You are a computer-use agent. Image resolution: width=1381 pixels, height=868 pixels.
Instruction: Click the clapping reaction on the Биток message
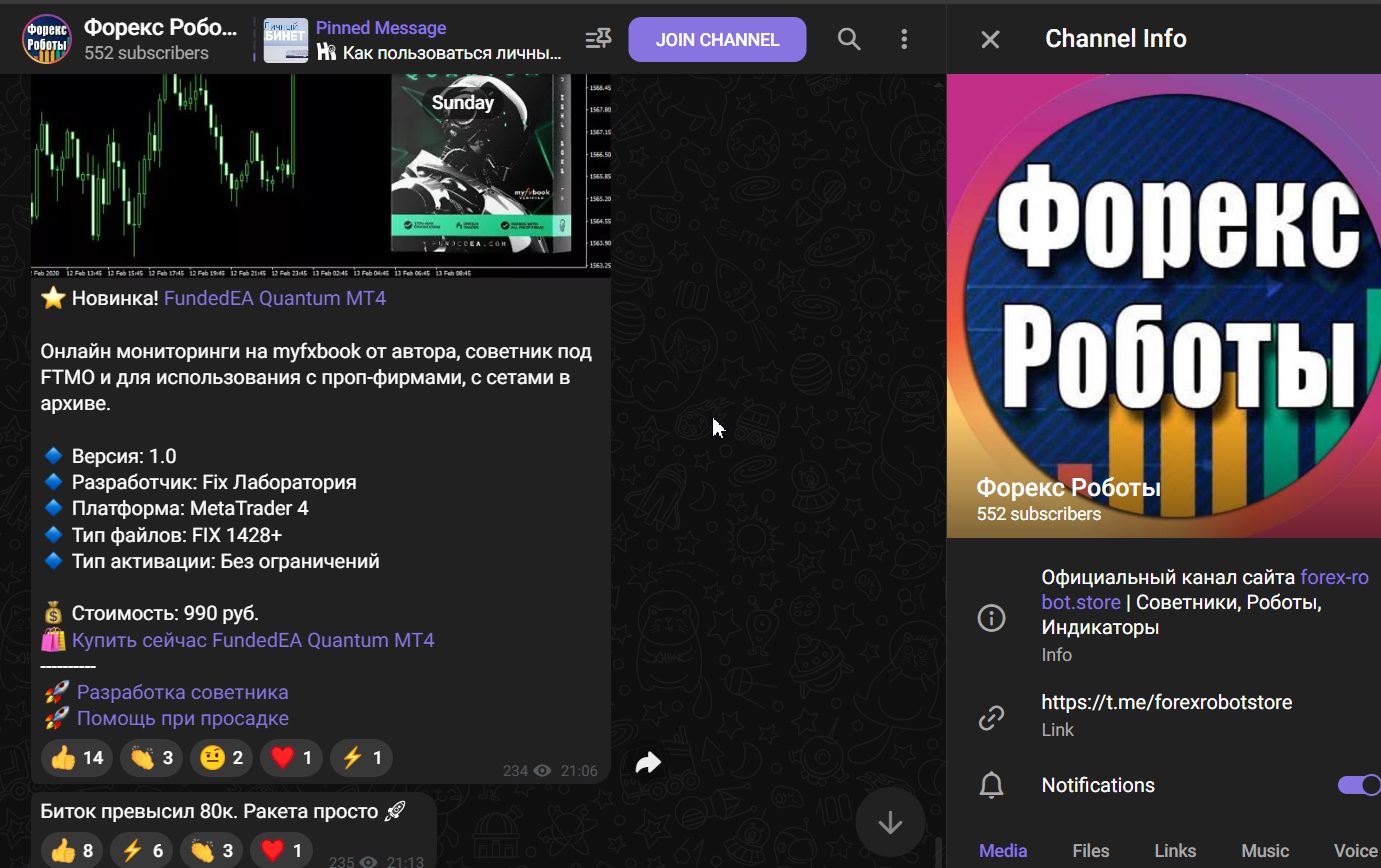tap(211, 850)
